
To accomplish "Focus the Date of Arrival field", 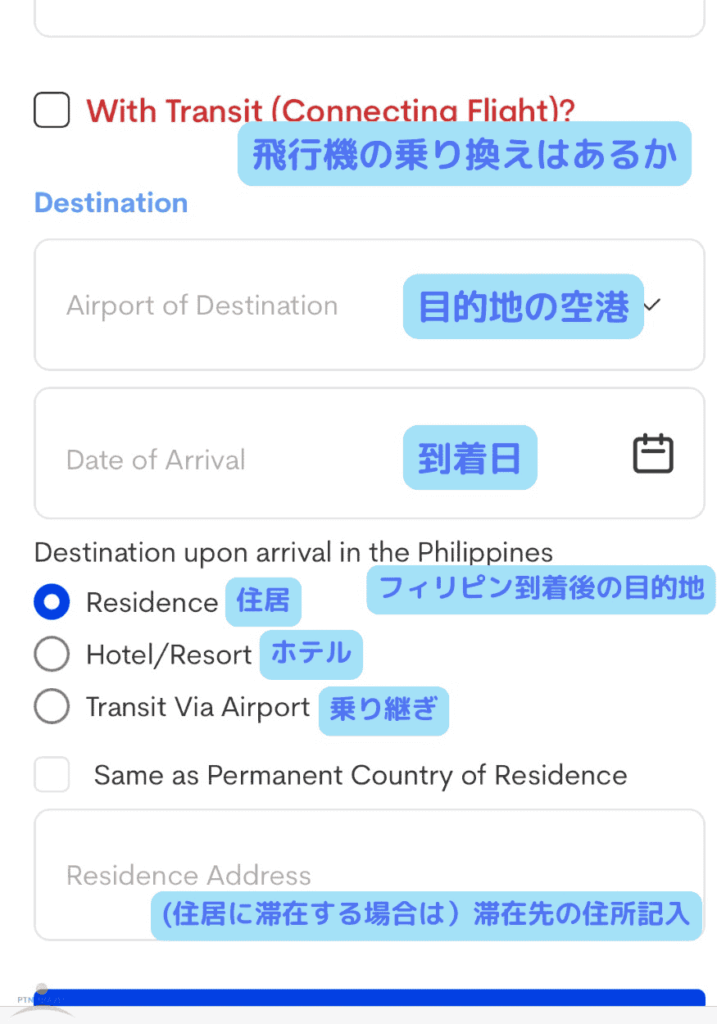I will click(x=156, y=460).
